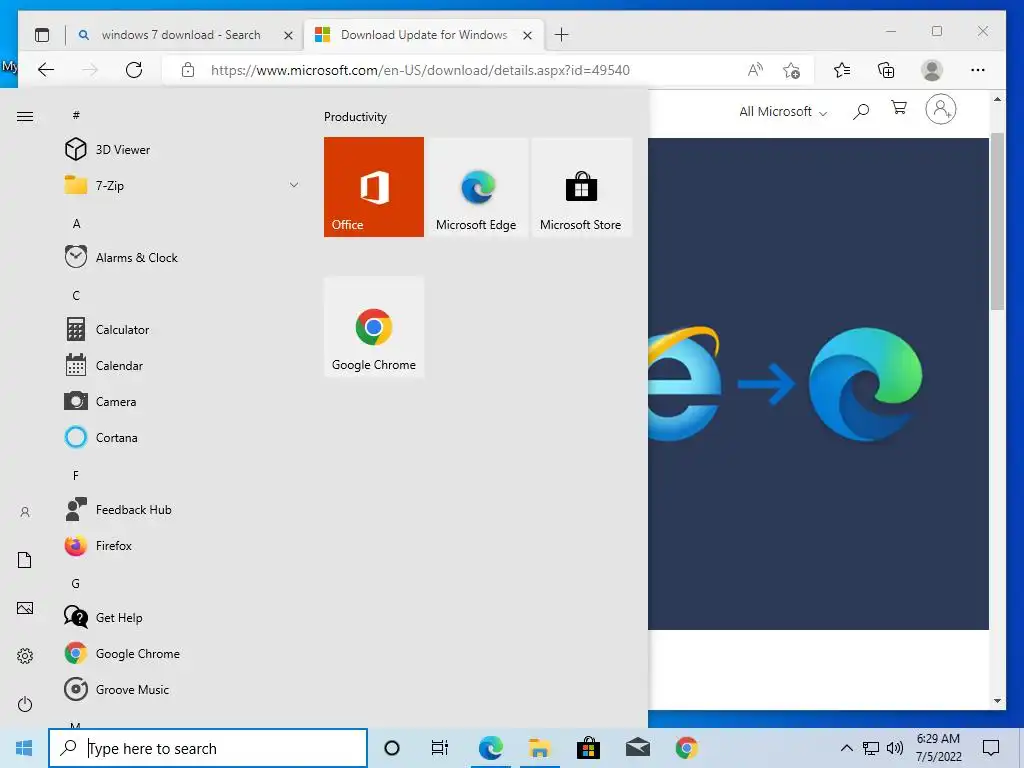1024x768 pixels.
Task: Switch to the windows 7 download Search tab
Action: (180, 35)
